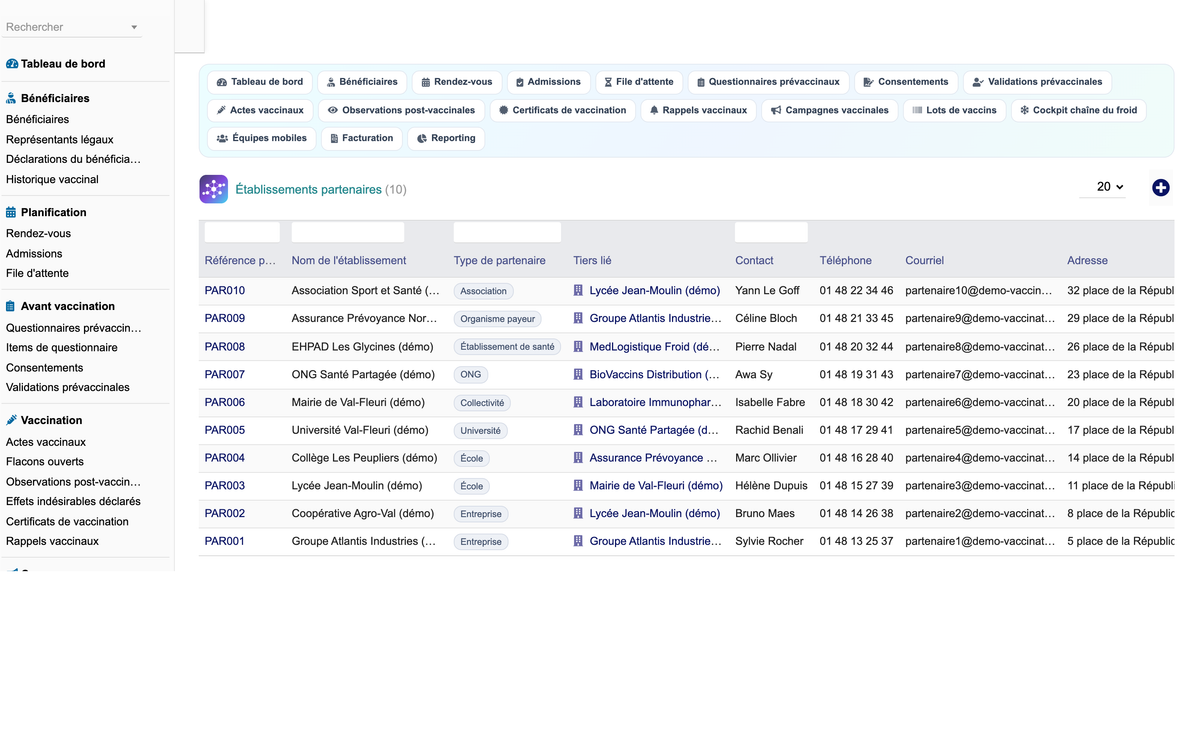Screen dimensions: 1200x743
Task: Open the Reporting tab
Action: 446,138
